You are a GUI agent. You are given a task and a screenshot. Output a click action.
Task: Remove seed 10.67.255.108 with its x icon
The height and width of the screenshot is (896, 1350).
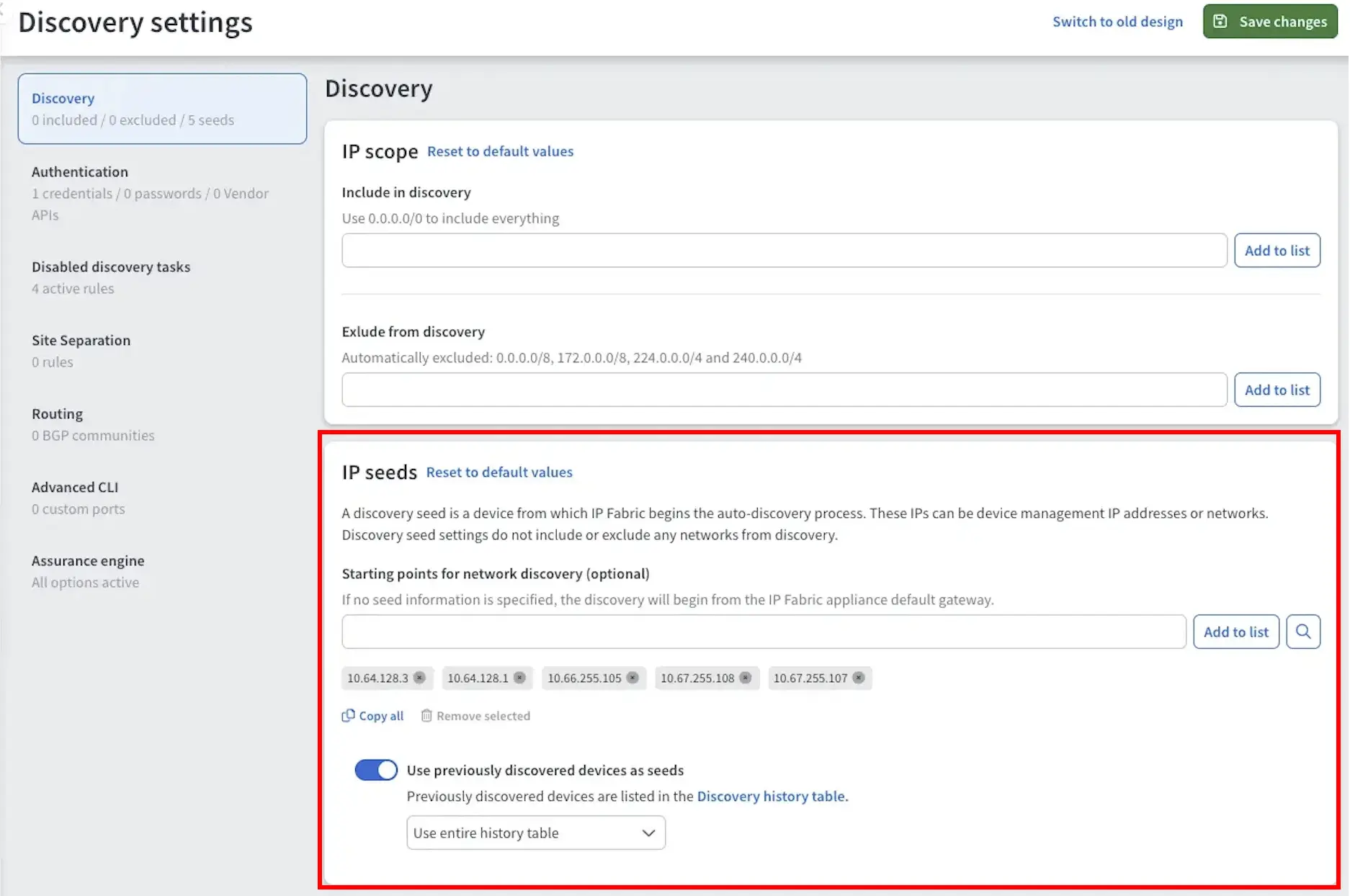pos(746,678)
